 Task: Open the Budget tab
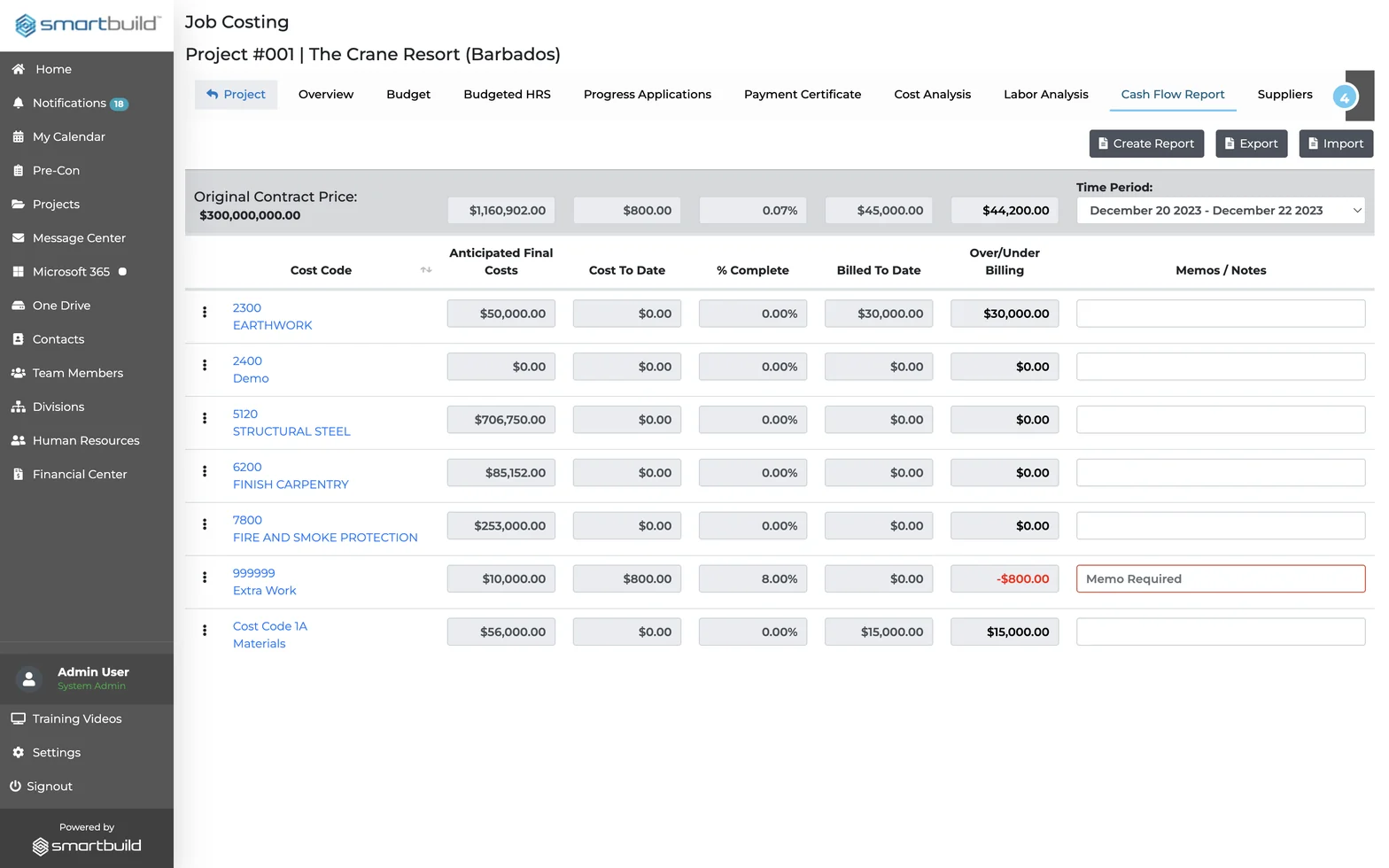(x=408, y=95)
